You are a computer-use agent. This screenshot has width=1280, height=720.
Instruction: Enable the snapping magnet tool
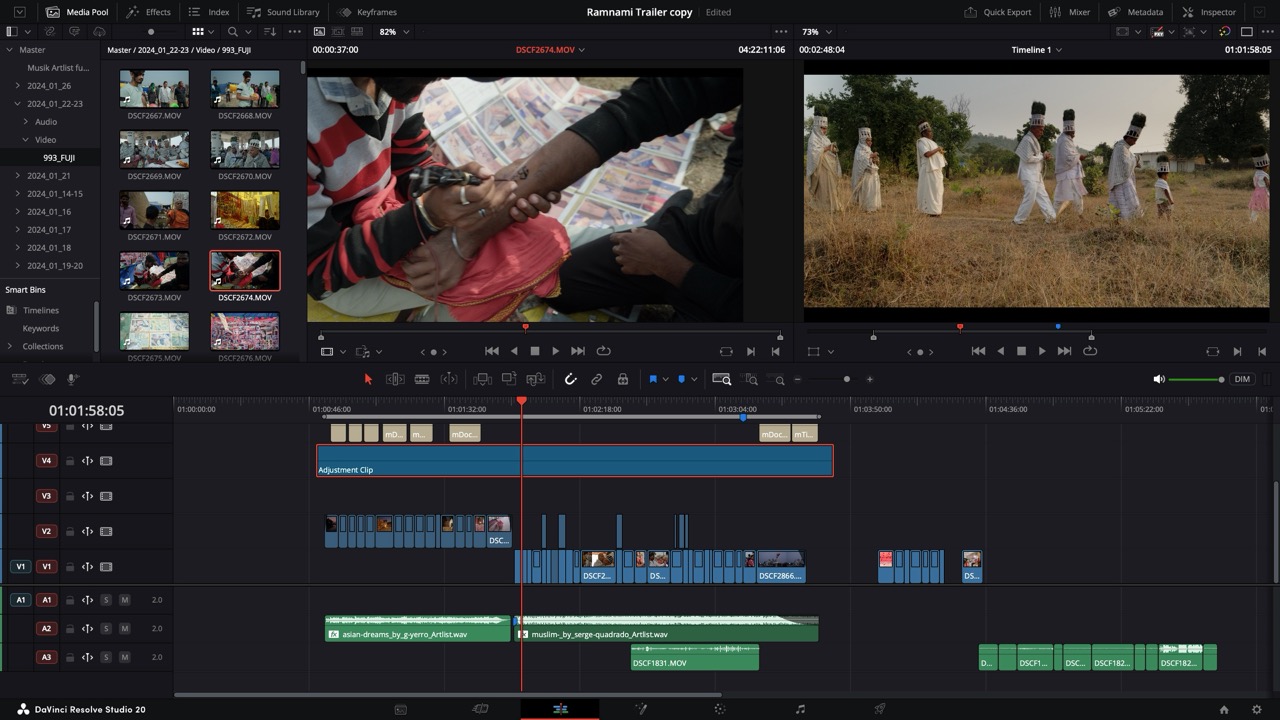click(570, 378)
